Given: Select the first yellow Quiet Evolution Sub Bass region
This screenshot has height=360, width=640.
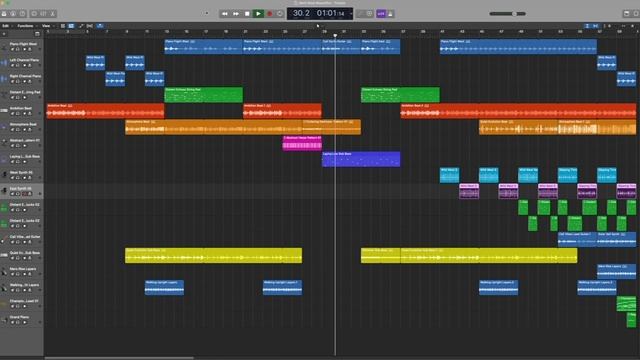Looking at the screenshot, I should point(213,256).
